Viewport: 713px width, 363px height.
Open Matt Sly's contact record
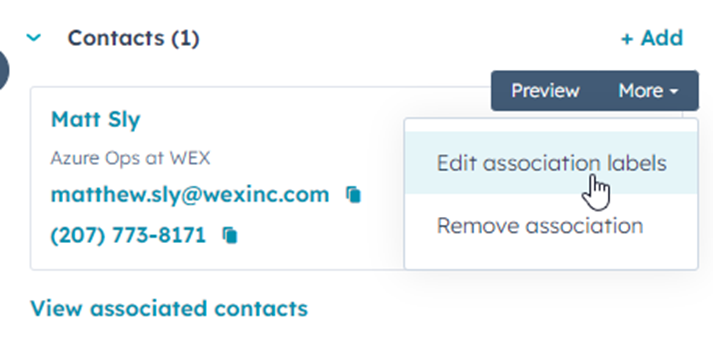95,119
